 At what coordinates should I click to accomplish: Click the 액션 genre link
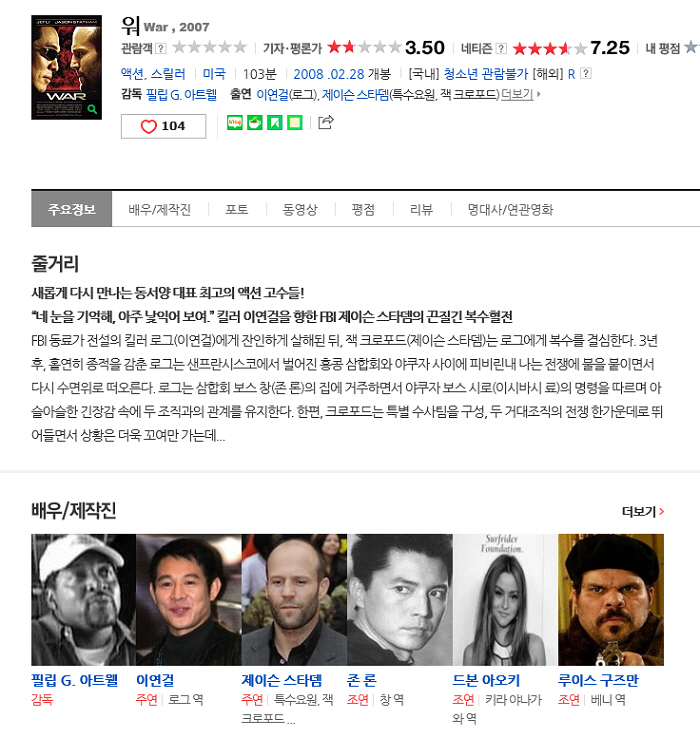[x=132, y=74]
